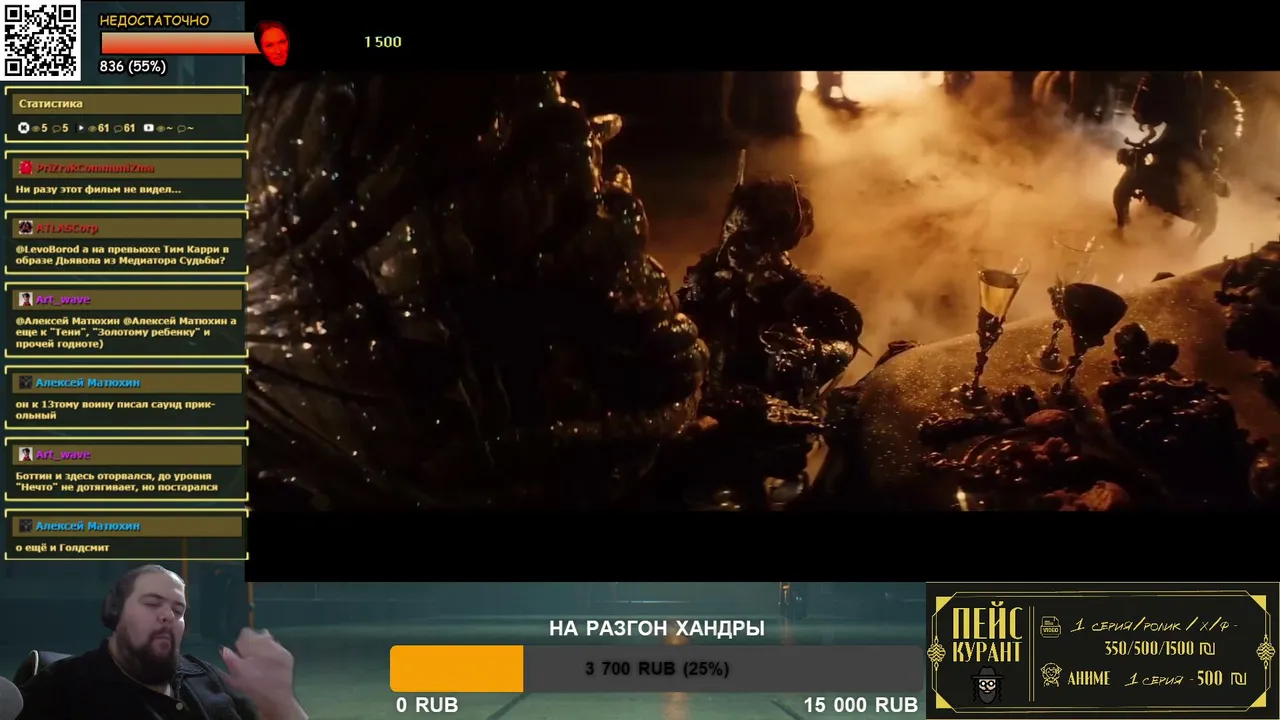Click Алексей Матюхин name above "Голдсмит" message
This screenshot has width=1280, height=720.
(x=88, y=525)
